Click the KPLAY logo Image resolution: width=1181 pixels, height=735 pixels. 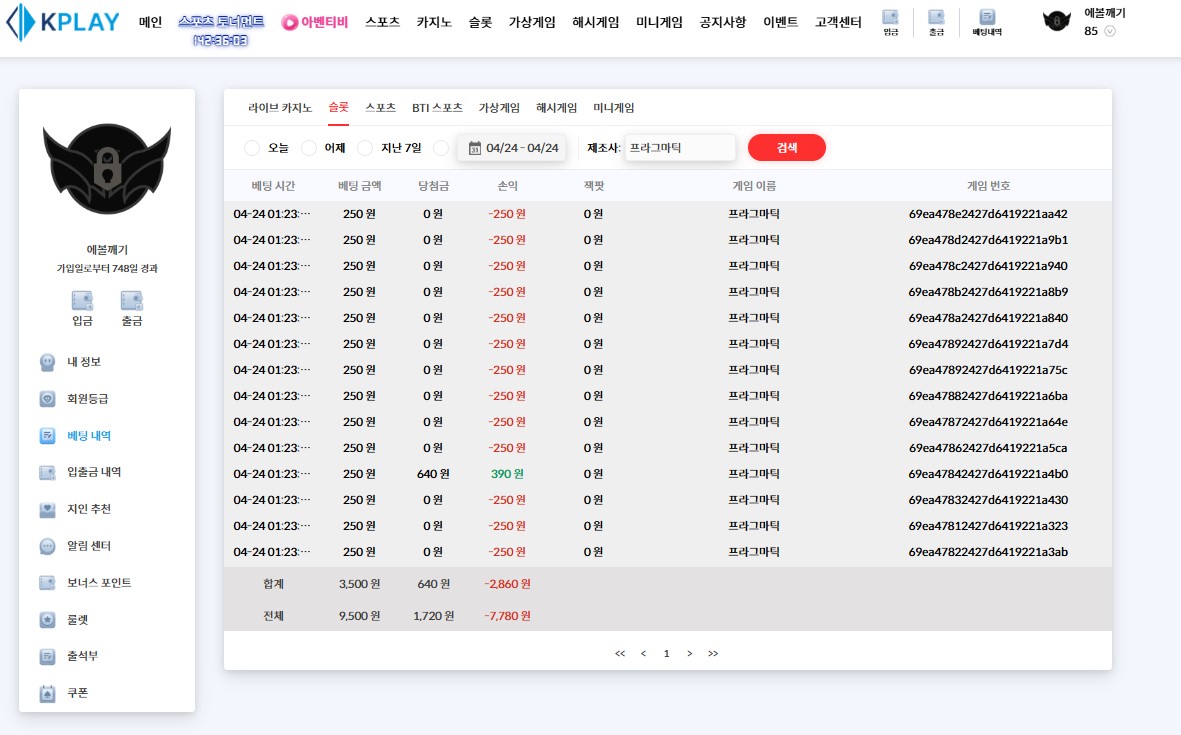[x=63, y=22]
